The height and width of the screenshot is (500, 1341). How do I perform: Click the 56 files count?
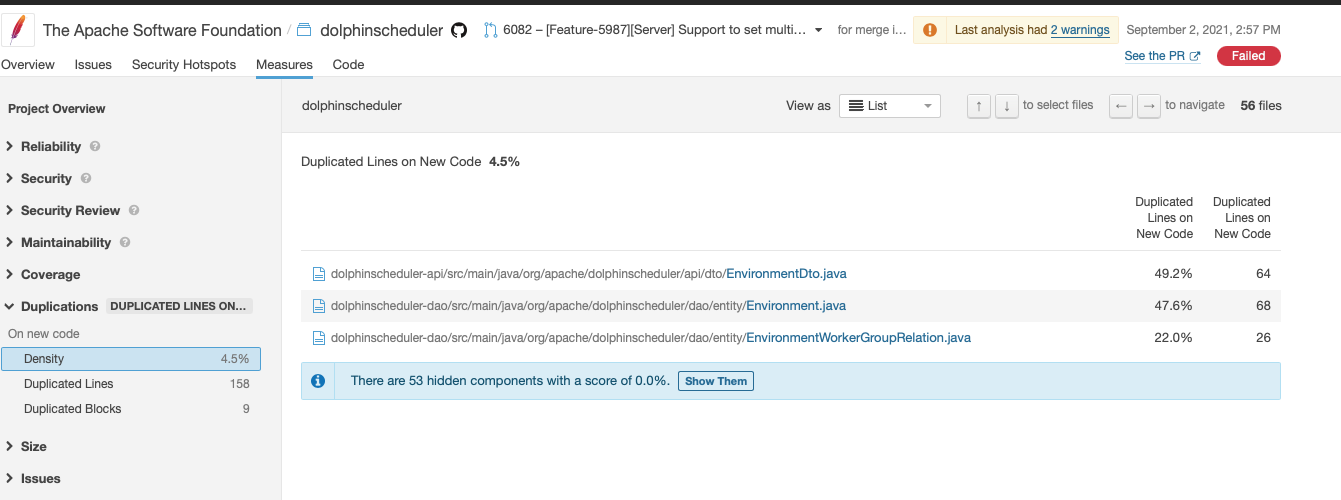1261,105
